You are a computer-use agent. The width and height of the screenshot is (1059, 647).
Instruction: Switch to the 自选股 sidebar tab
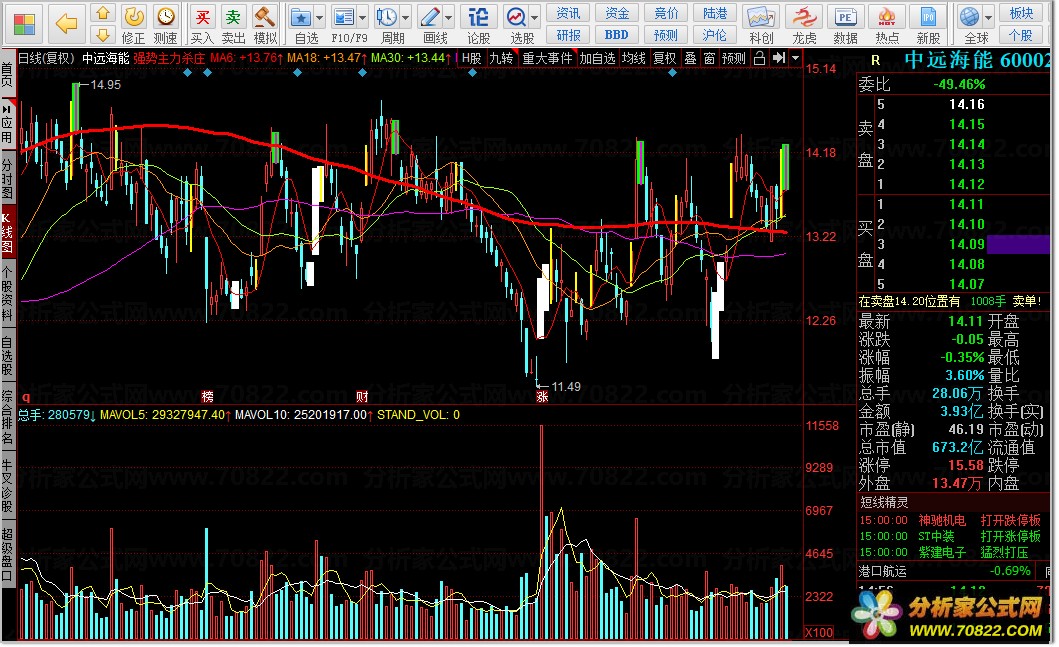pos(7,355)
